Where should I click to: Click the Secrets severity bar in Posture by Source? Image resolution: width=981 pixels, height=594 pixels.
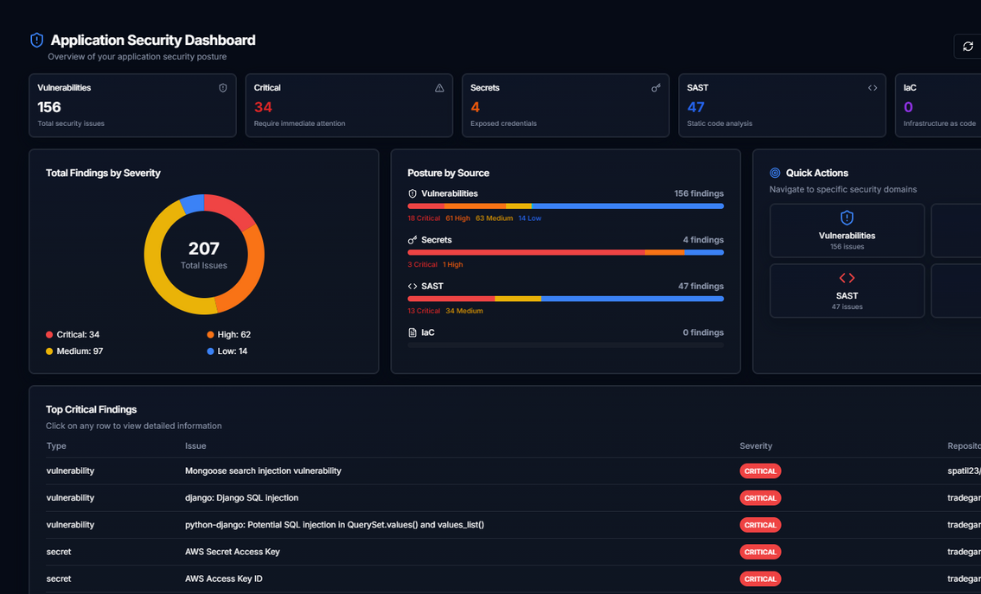pyautogui.click(x=565, y=253)
